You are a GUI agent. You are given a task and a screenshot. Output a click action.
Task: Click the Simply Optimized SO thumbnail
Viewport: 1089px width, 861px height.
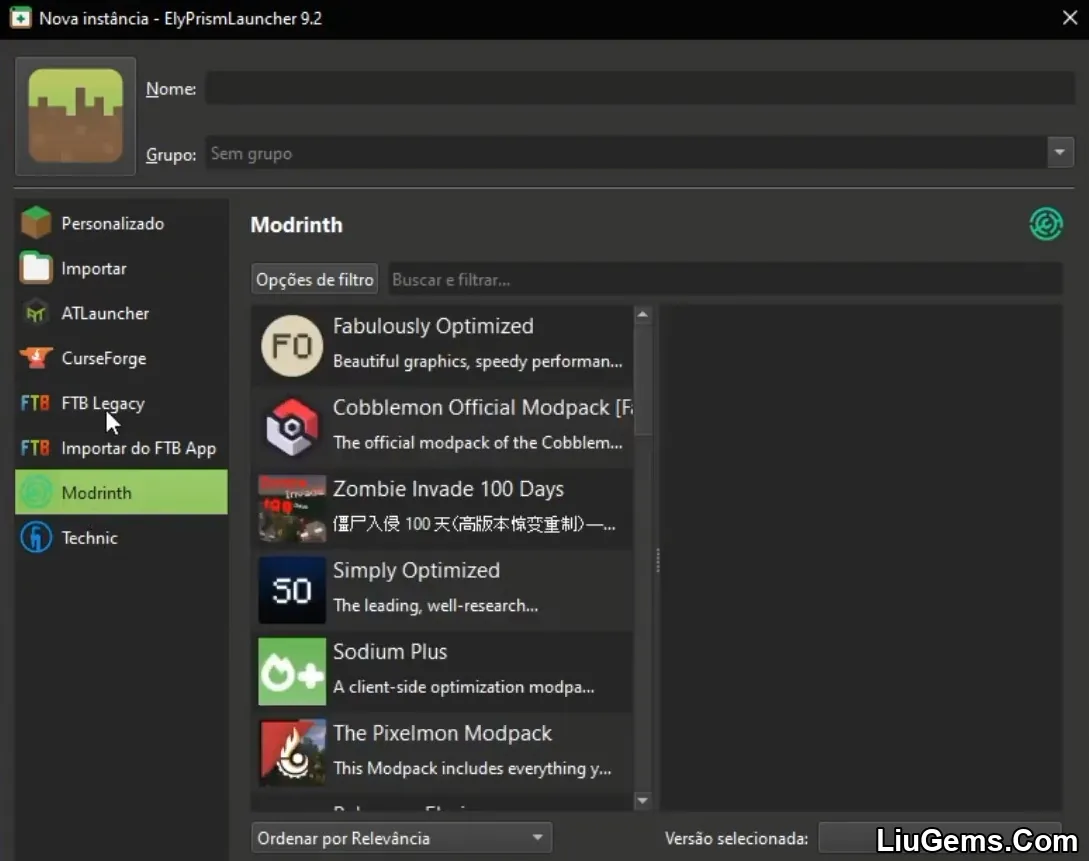click(x=292, y=590)
